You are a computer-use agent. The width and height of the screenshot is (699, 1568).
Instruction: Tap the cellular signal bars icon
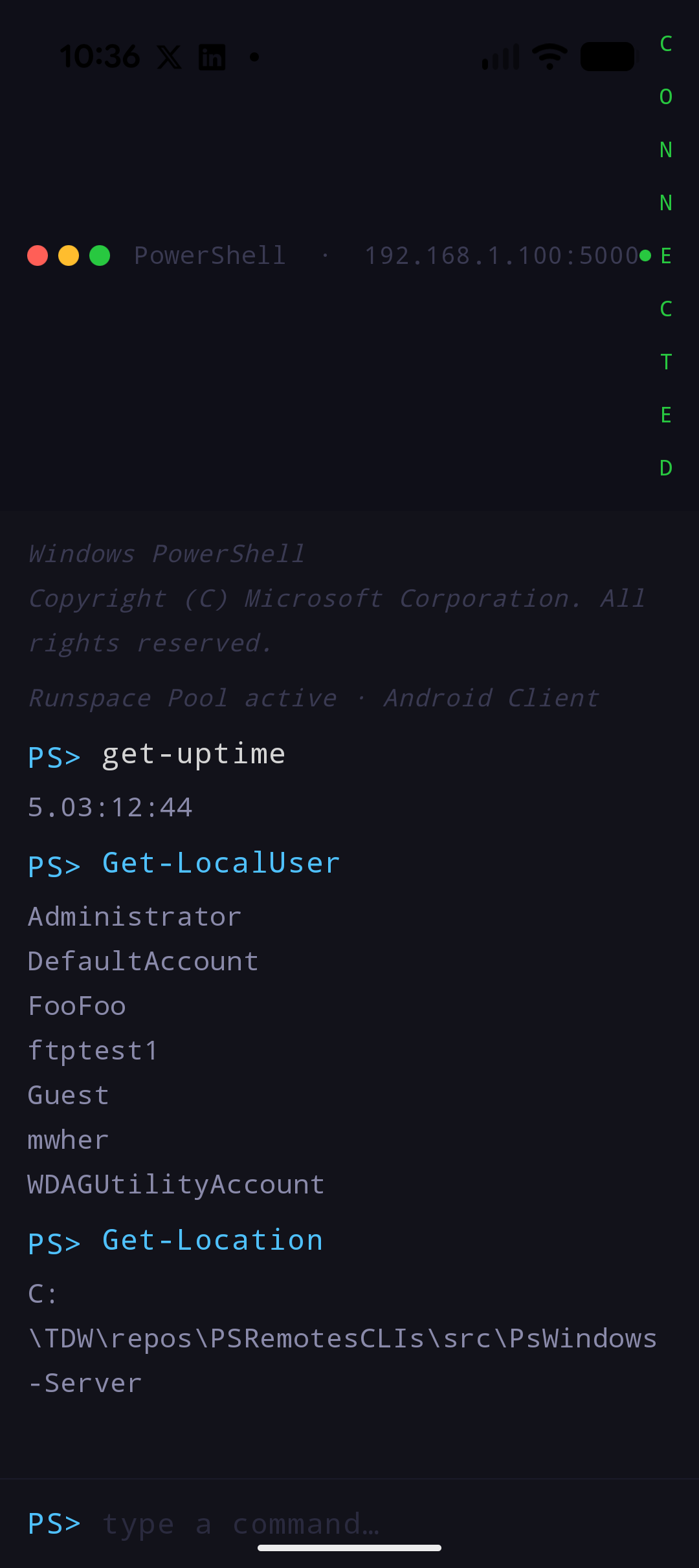click(x=500, y=57)
